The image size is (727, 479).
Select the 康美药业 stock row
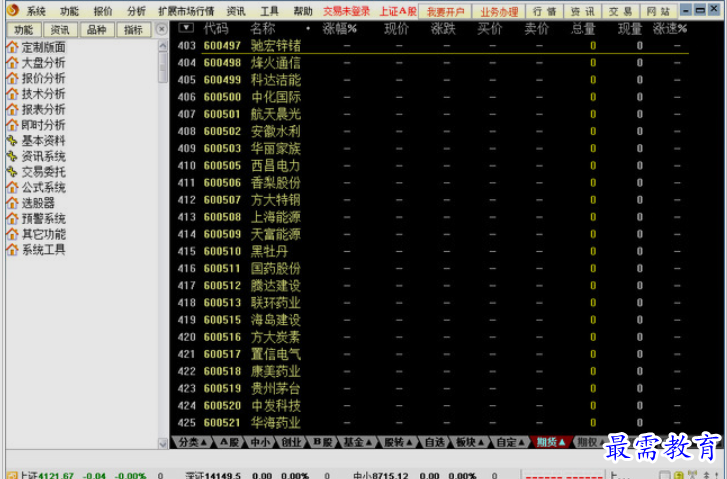coord(432,371)
